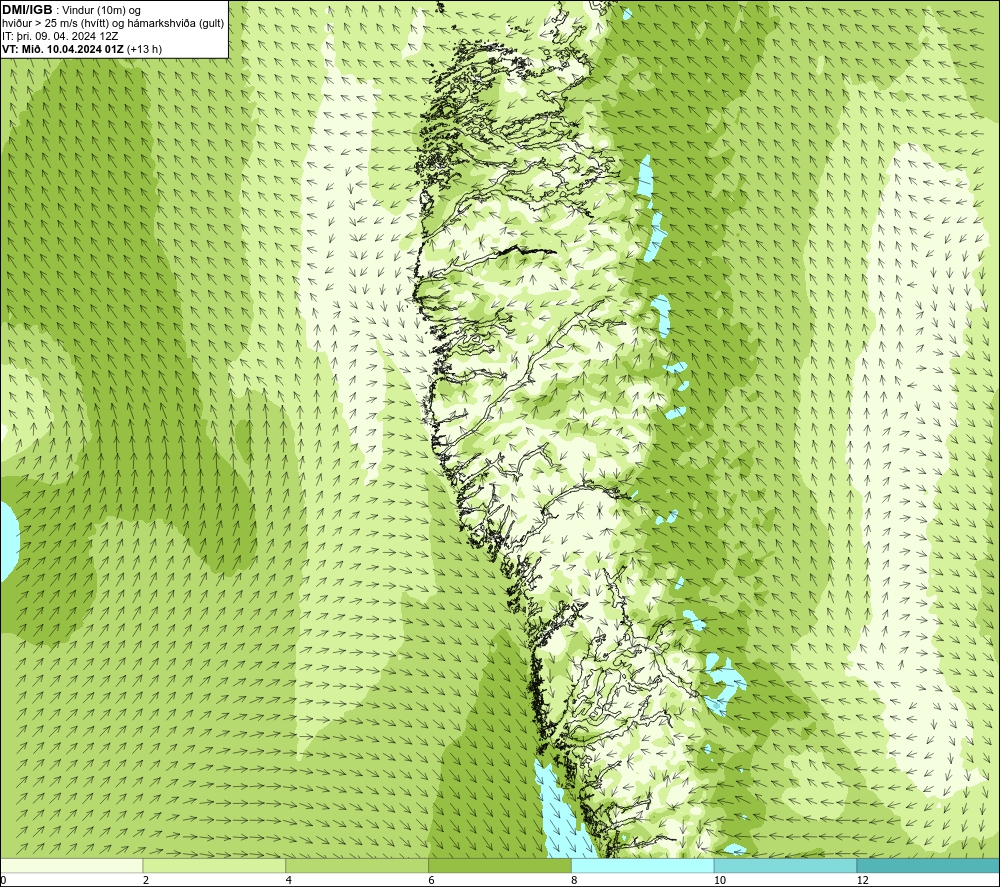
Task: Click the 0-2 m/s pale legend swatch
Action: (71, 865)
